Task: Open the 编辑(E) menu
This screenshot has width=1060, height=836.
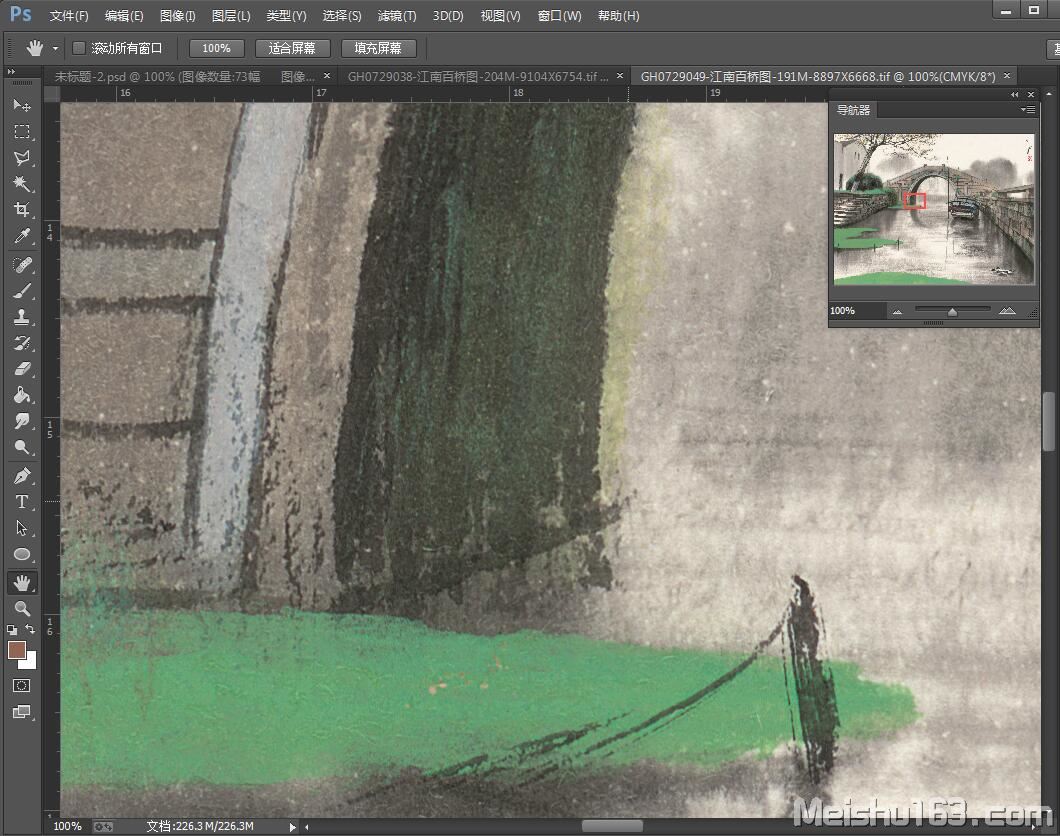Action: 124,16
